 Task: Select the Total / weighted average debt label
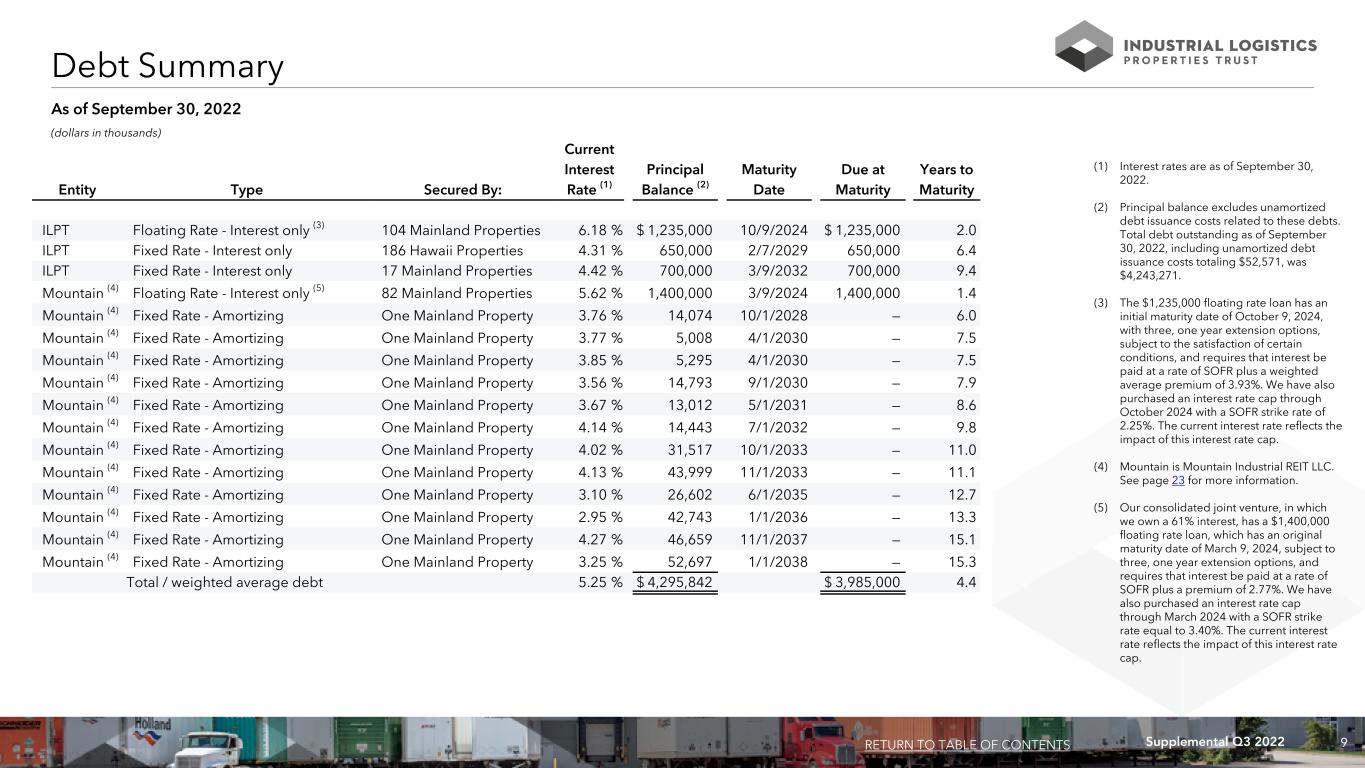click(x=224, y=582)
